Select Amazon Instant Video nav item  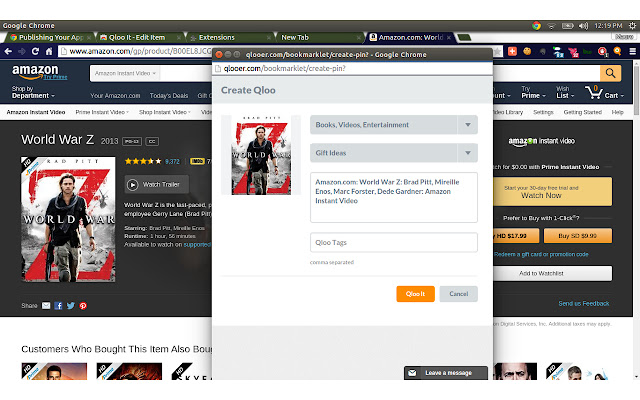coord(36,112)
